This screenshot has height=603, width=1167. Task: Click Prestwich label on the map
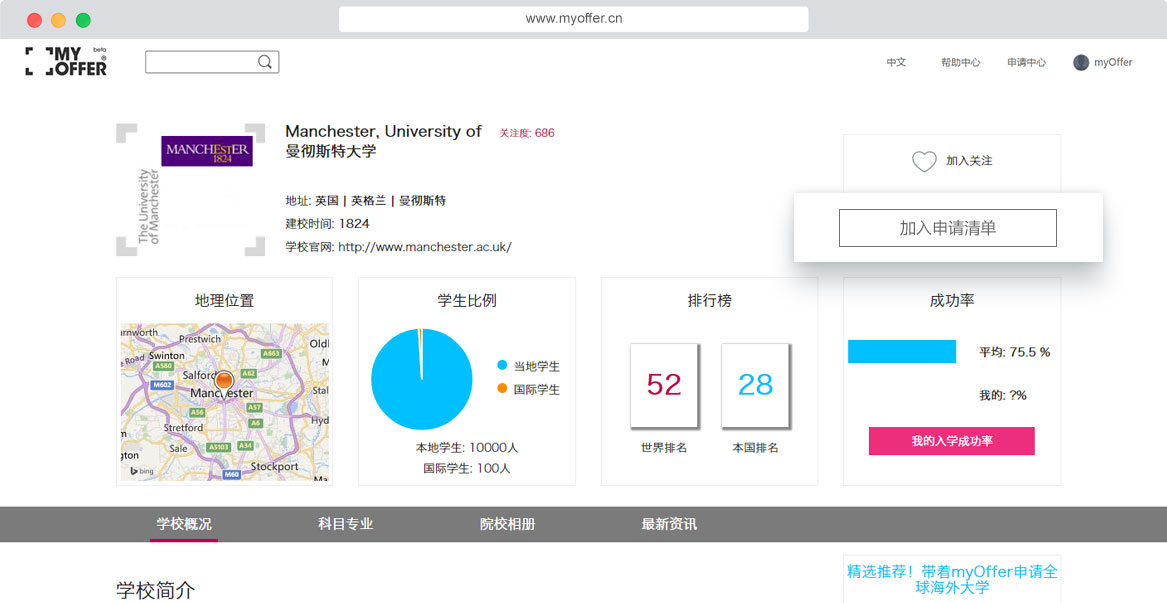pyautogui.click(x=199, y=339)
